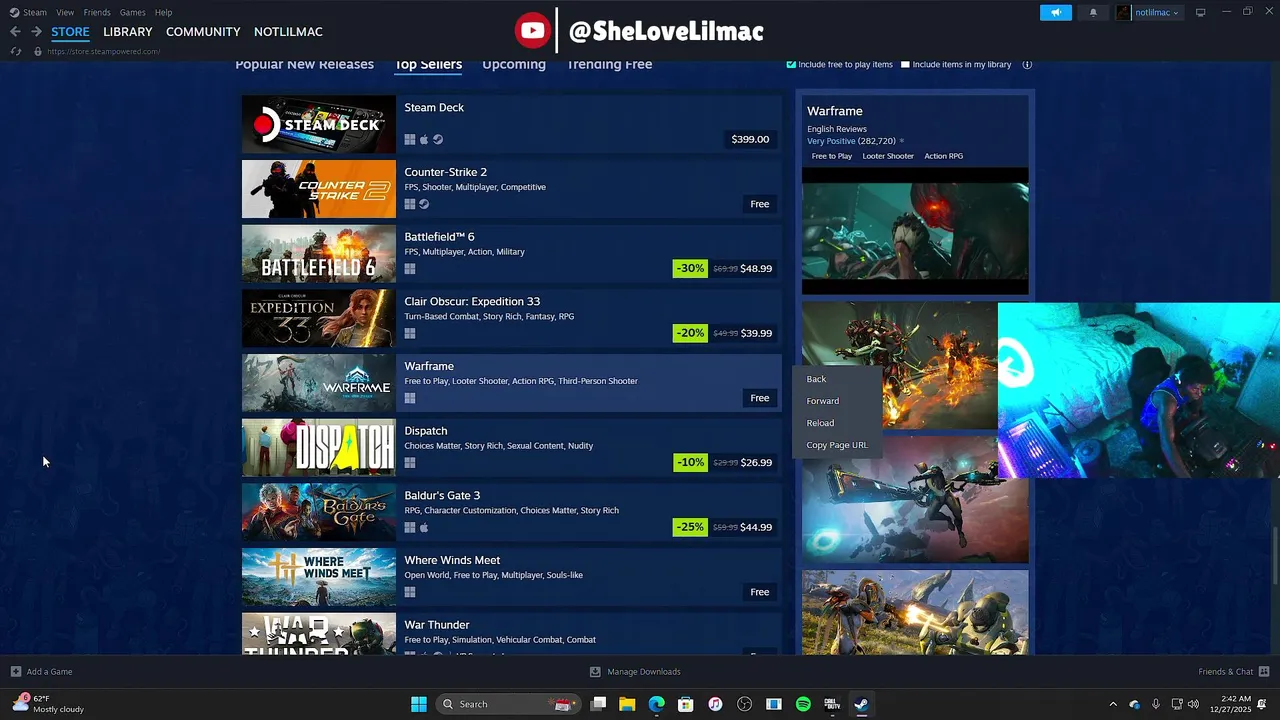Click the system volume icon
This screenshot has height=720, width=1280.
tap(1193, 704)
